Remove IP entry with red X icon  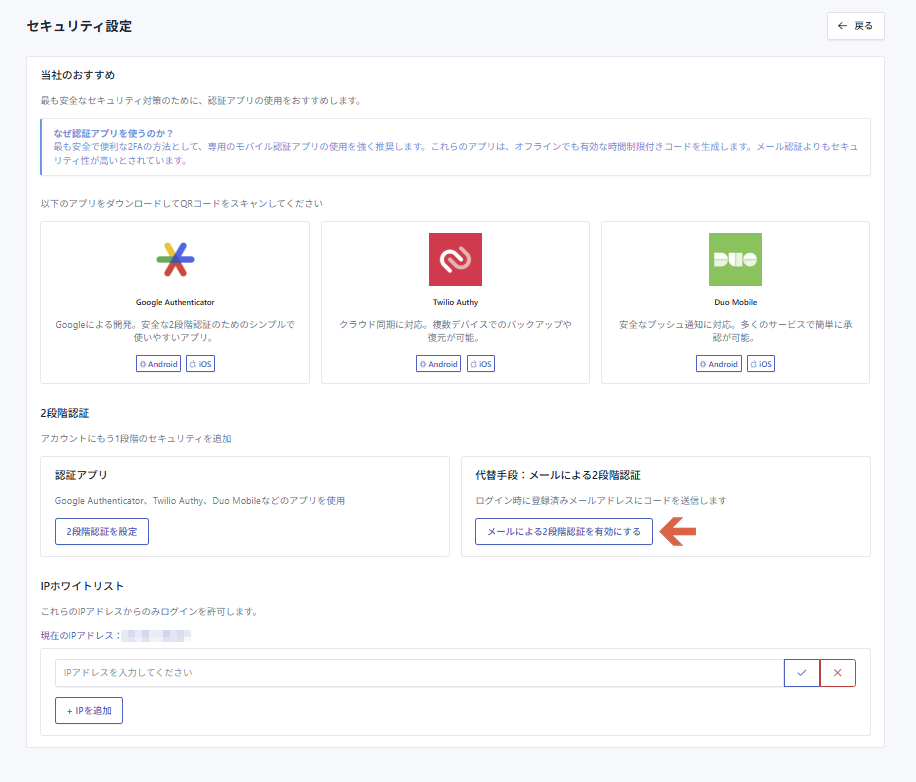point(838,673)
